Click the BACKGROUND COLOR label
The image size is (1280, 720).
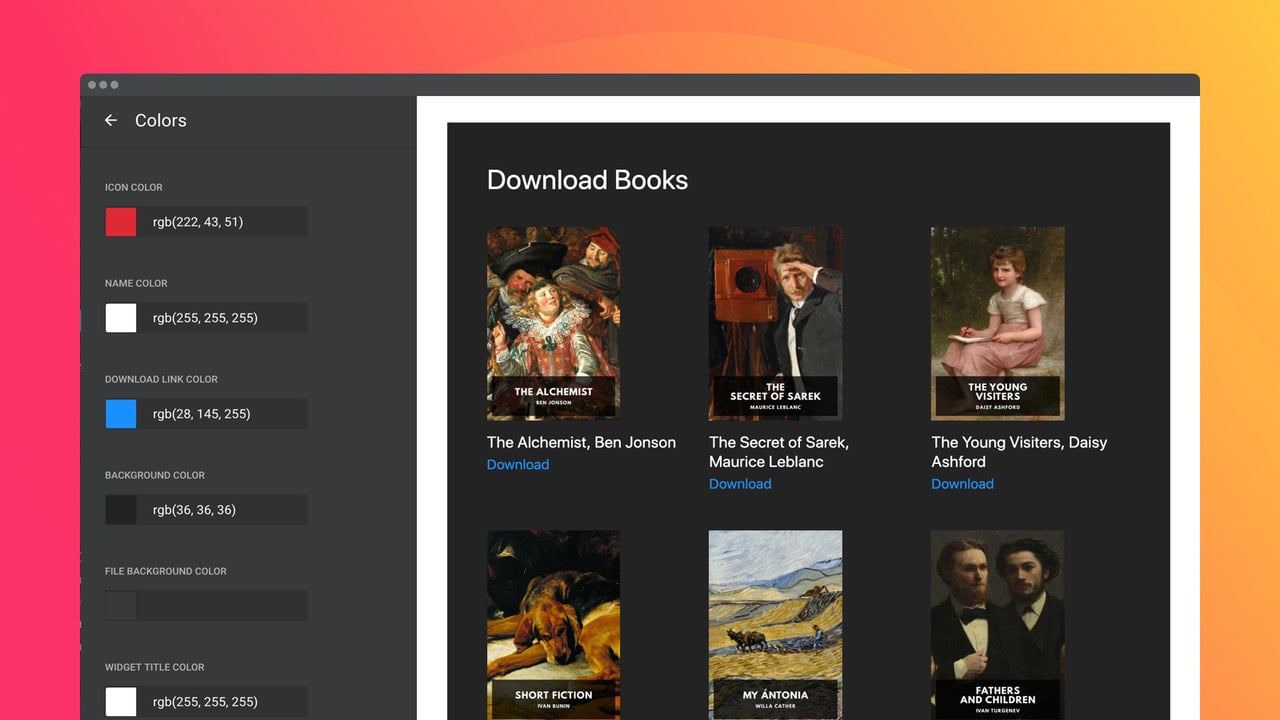155,475
